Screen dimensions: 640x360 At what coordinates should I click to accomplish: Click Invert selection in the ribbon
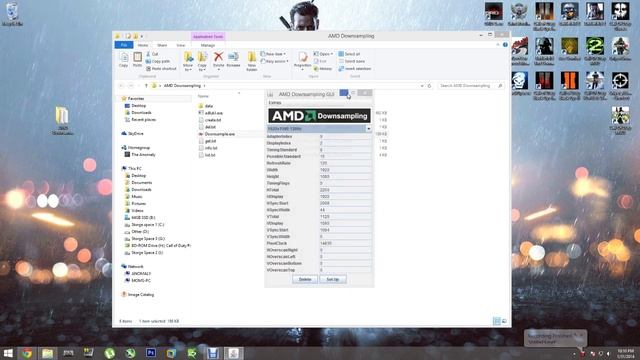coord(355,69)
